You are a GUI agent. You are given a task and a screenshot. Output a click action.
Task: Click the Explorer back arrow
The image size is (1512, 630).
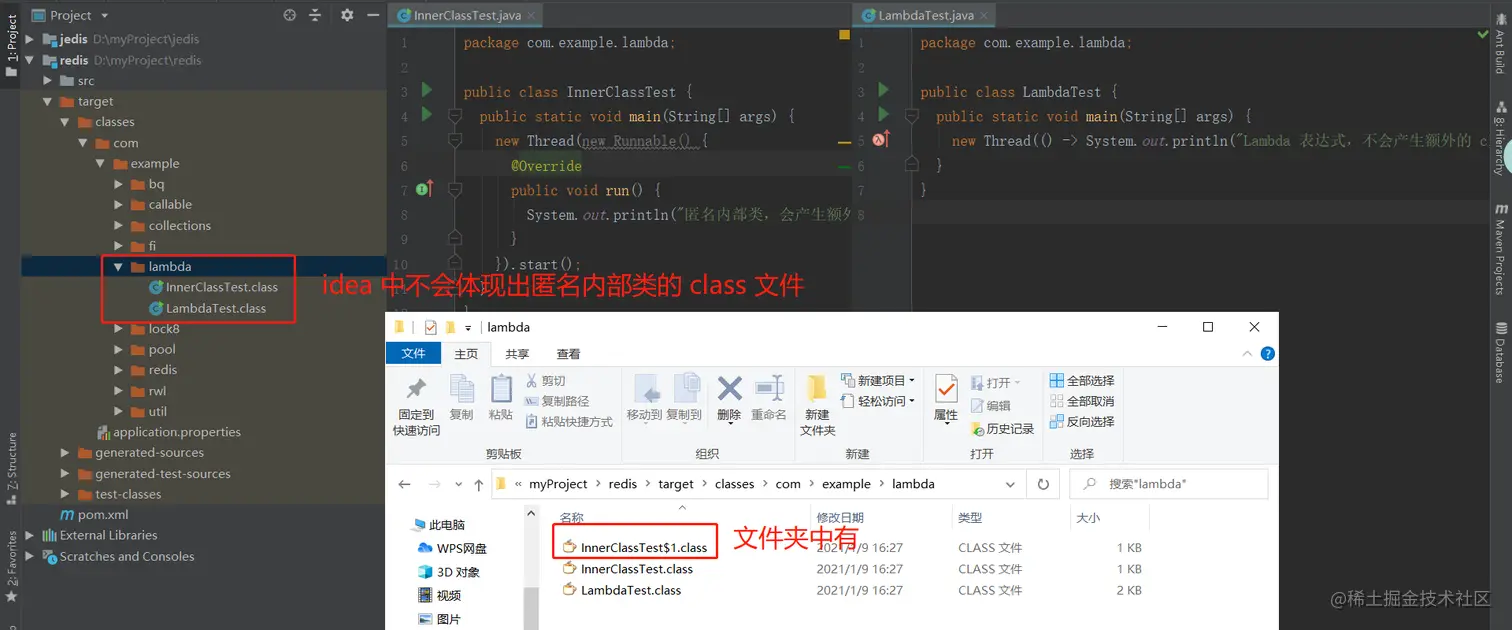404,484
